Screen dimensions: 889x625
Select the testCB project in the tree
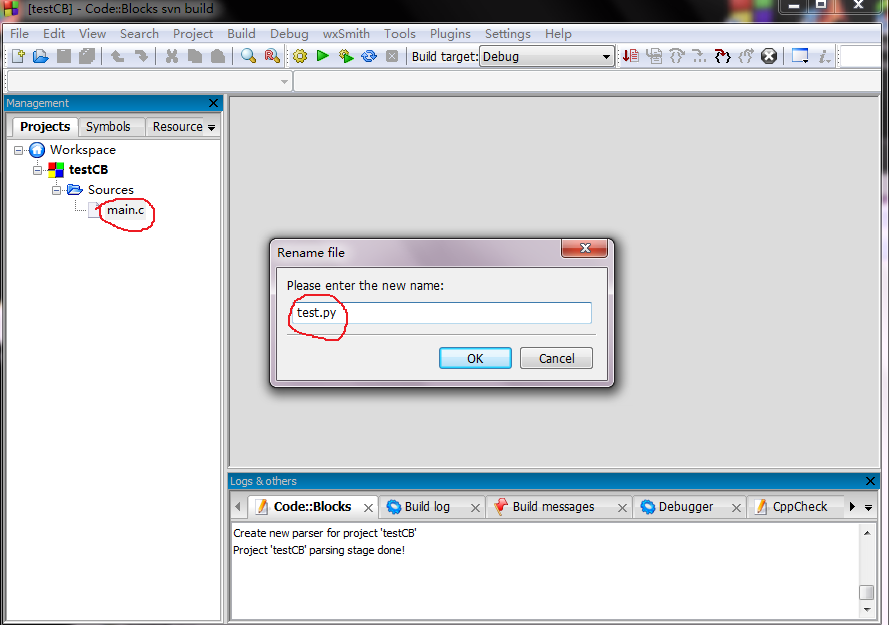click(x=88, y=170)
